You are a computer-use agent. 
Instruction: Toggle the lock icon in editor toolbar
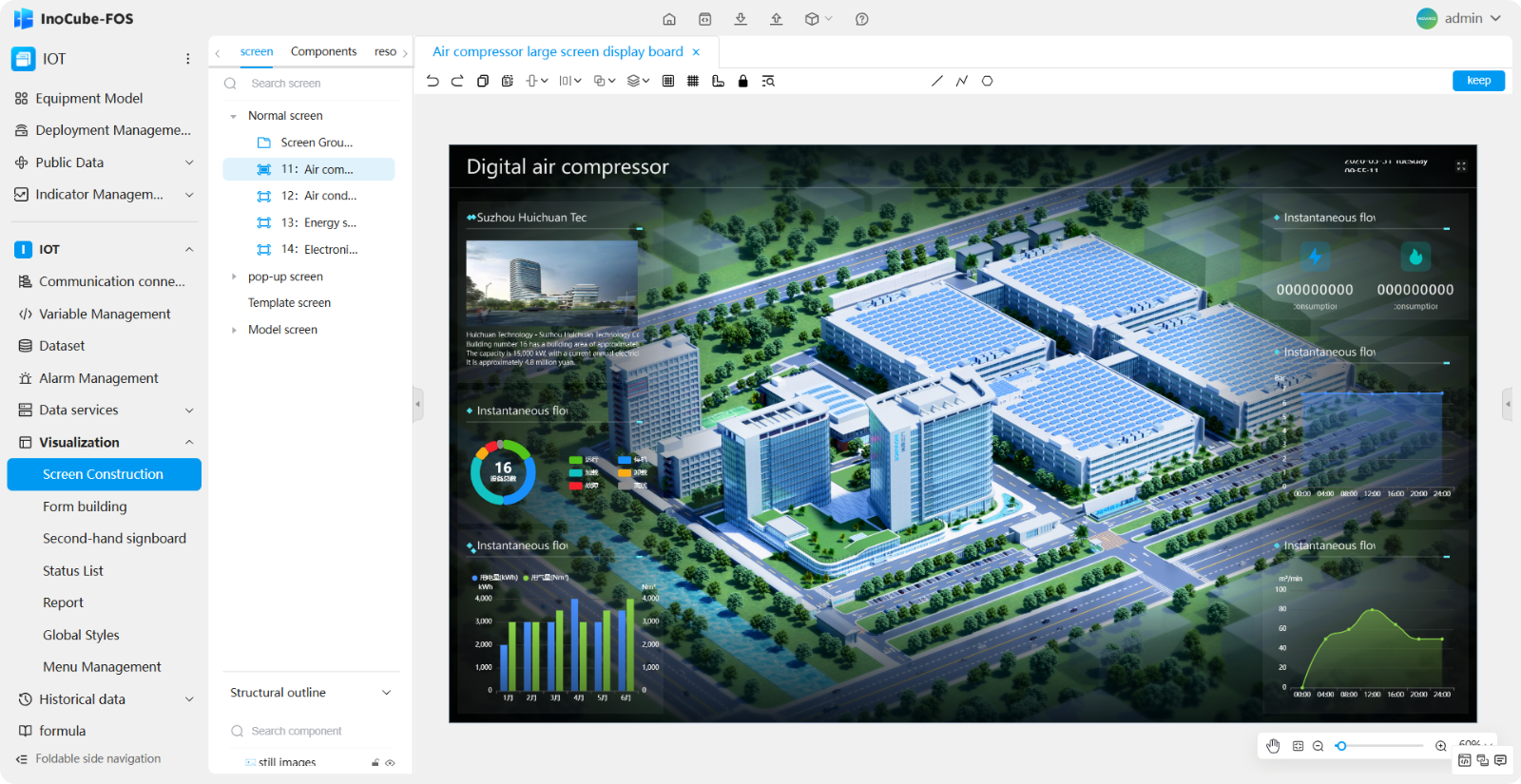click(743, 81)
